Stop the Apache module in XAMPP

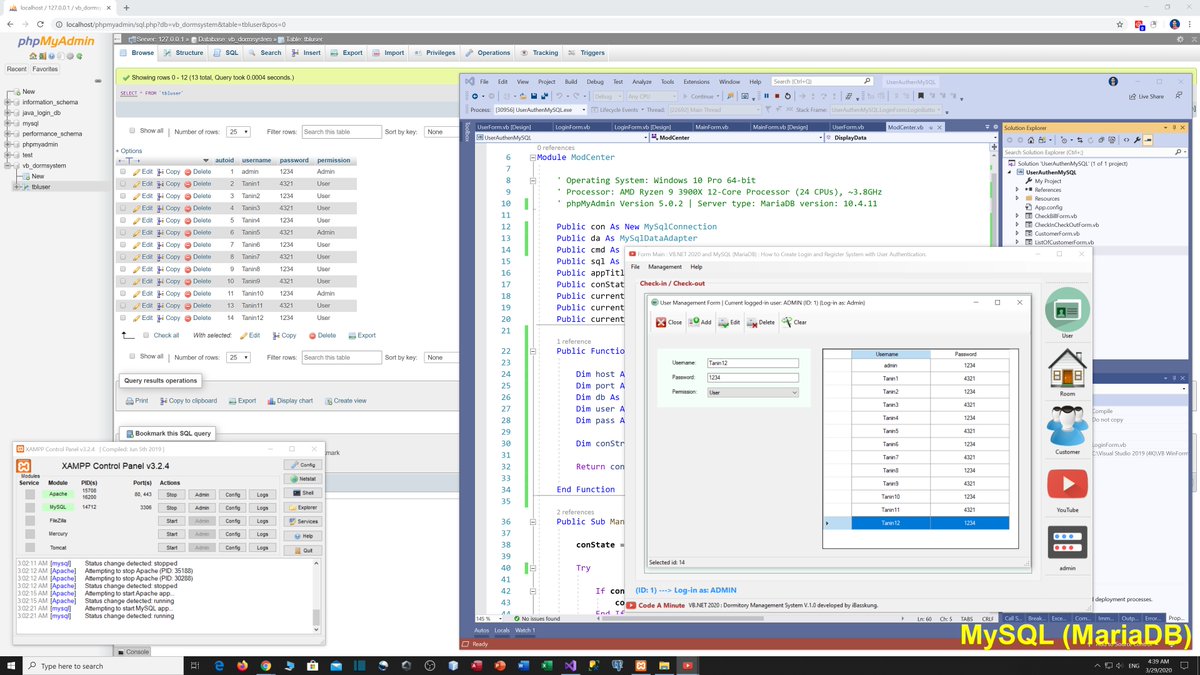[x=171, y=494]
